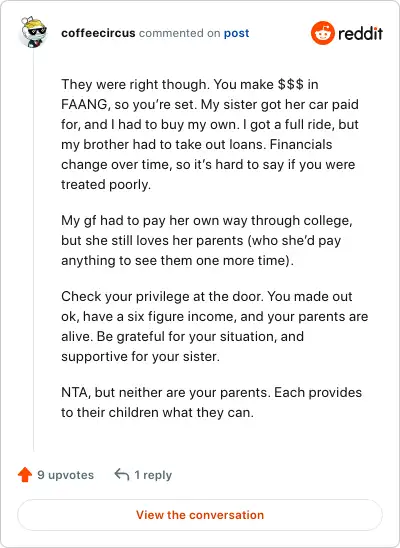400x548 pixels.
Task: Open the "1 reply" label
Action: click(x=153, y=475)
